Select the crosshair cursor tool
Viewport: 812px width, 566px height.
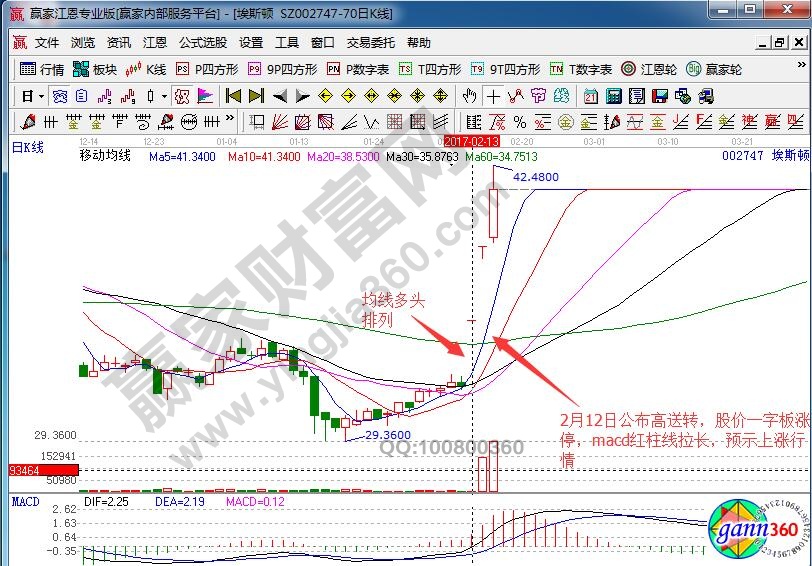click(x=493, y=96)
